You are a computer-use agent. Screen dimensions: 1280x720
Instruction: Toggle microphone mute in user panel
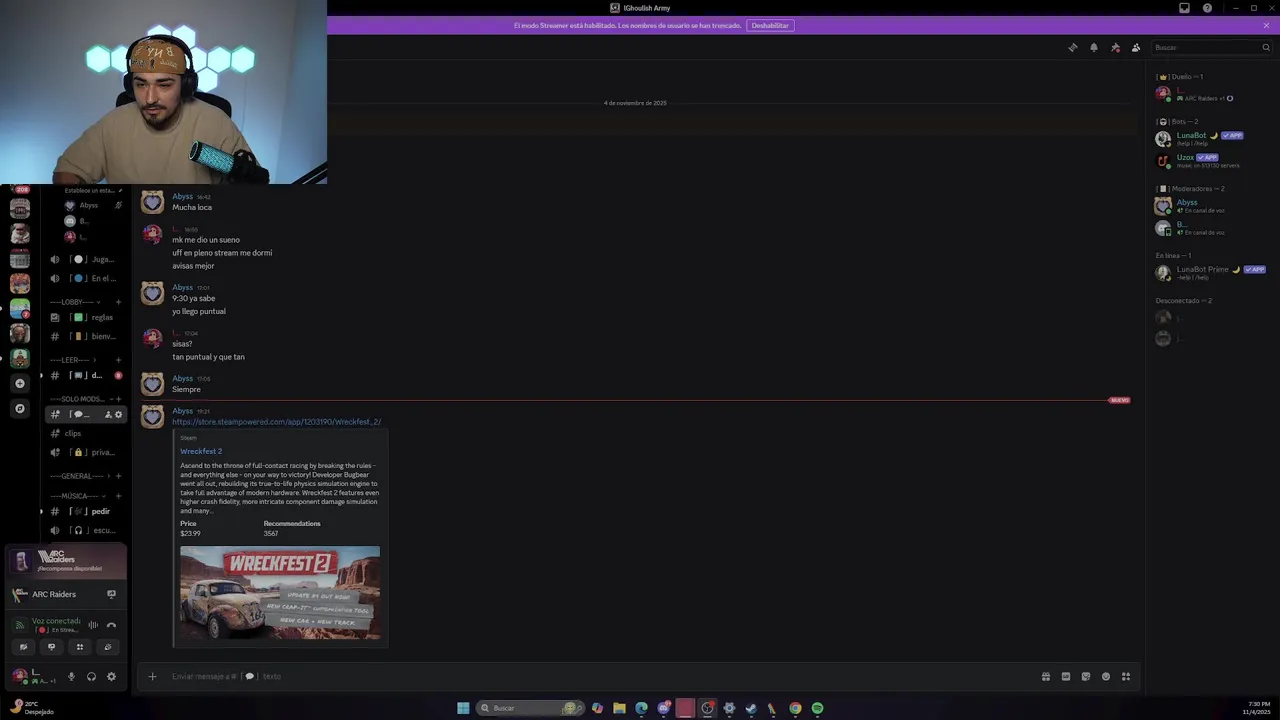click(71, 676)
